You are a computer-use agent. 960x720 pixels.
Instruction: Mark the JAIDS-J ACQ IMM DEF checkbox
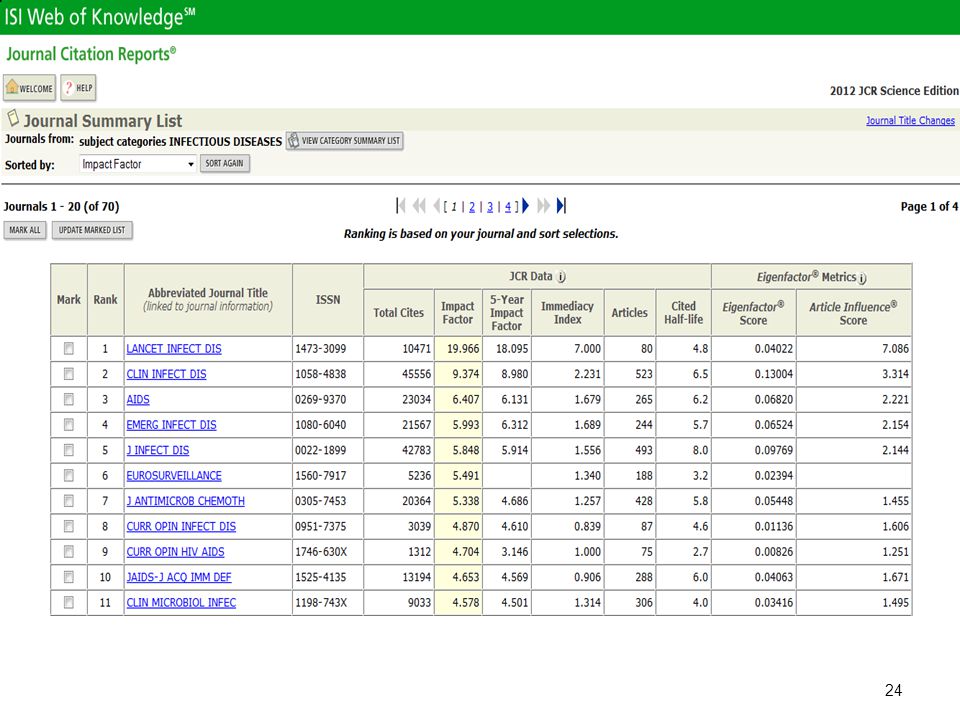[x=69, y=577]
